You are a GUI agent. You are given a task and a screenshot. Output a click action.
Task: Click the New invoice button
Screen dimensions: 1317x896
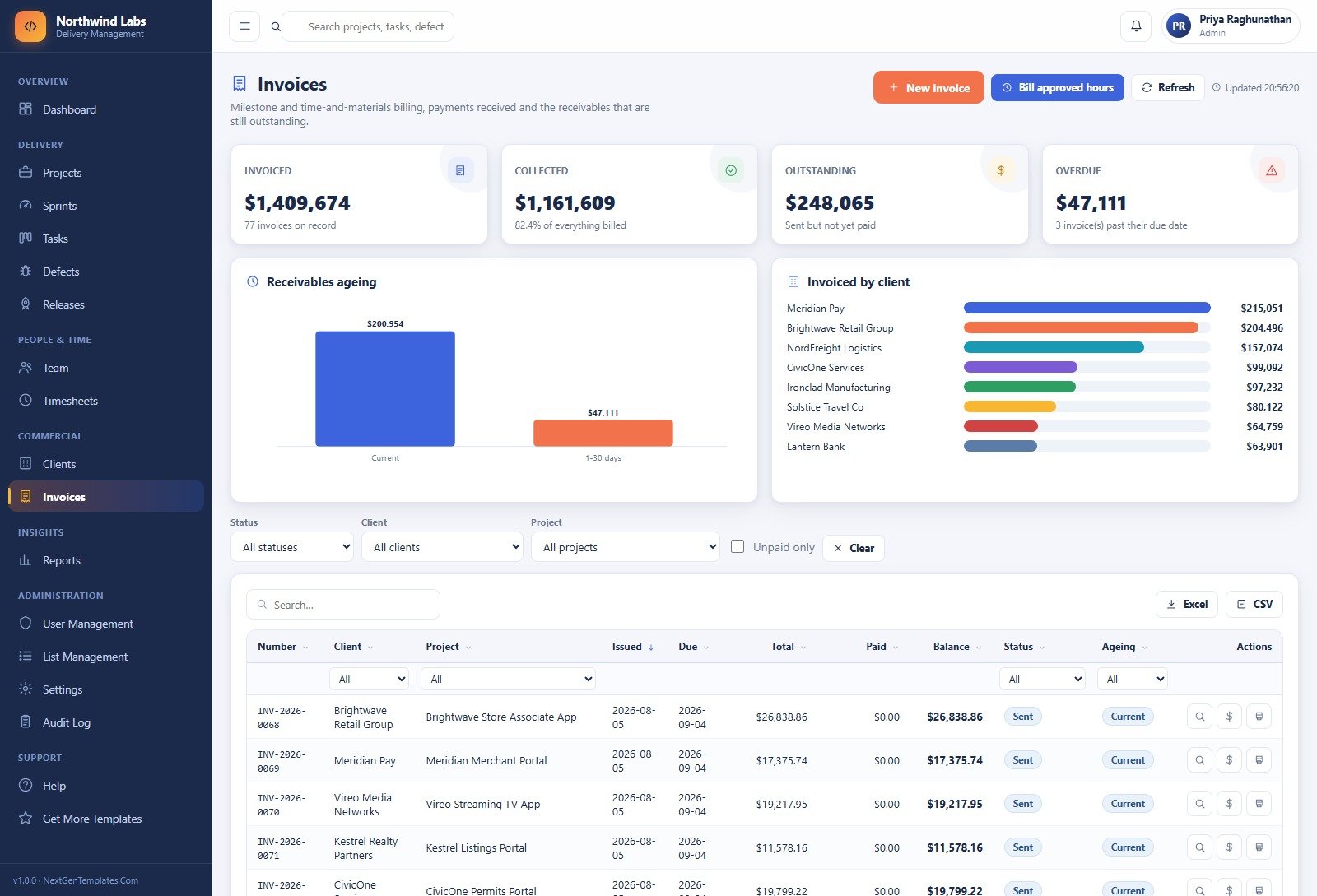pos(928,87)
